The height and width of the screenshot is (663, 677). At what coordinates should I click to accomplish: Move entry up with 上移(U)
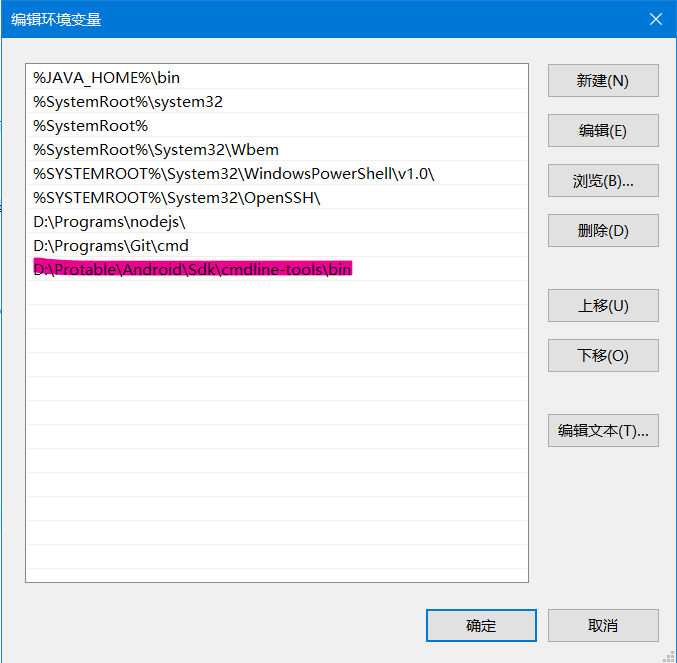603,306
